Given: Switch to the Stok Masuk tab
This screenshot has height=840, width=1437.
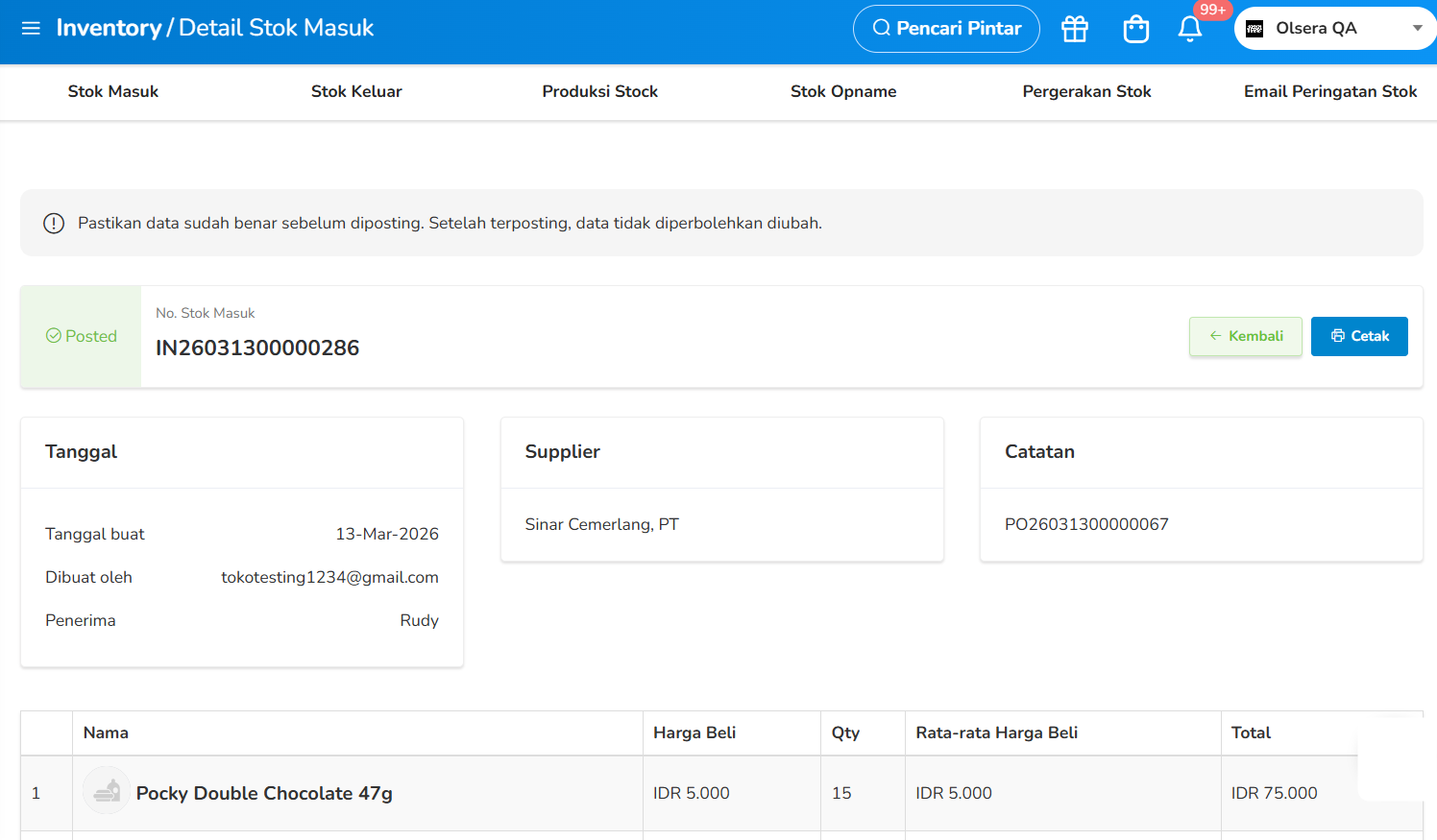Looking at the screenshot, I should click(x=113, y=92).
